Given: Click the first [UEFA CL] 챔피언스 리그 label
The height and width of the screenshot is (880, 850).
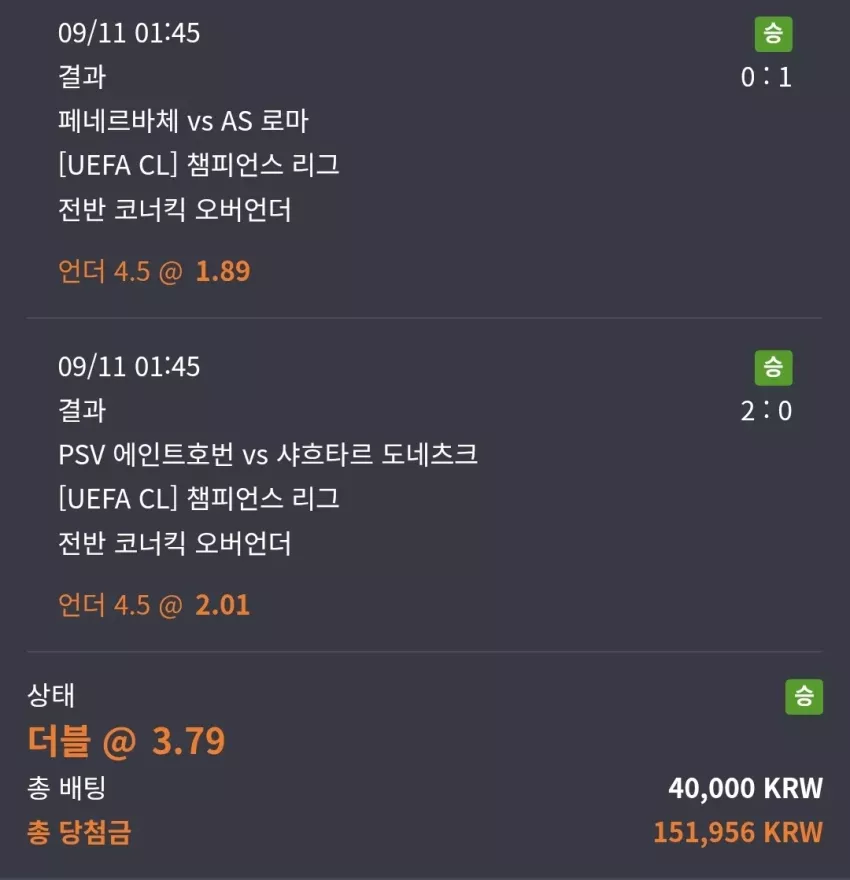Looking at the screenshot, I should coord(199,165).
